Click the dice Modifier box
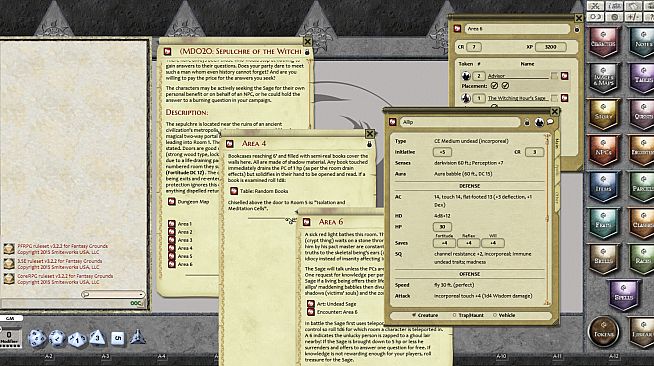 tap(10, 337)
